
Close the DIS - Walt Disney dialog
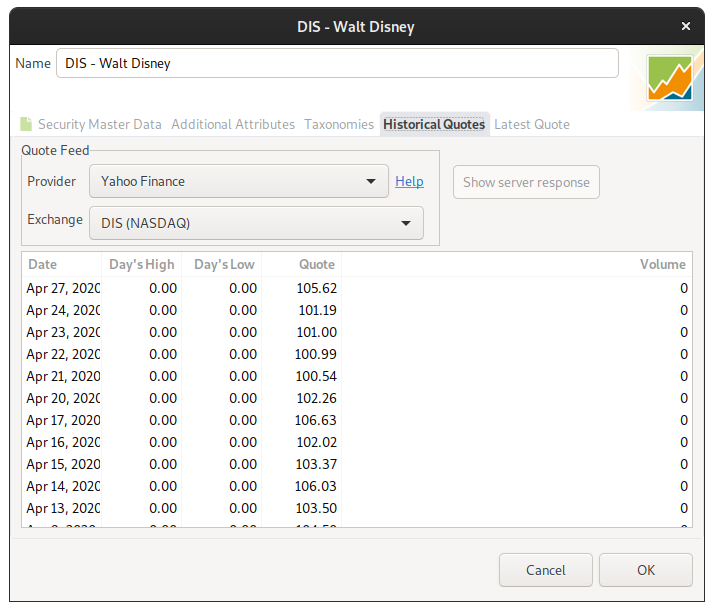tap(686, 26)
